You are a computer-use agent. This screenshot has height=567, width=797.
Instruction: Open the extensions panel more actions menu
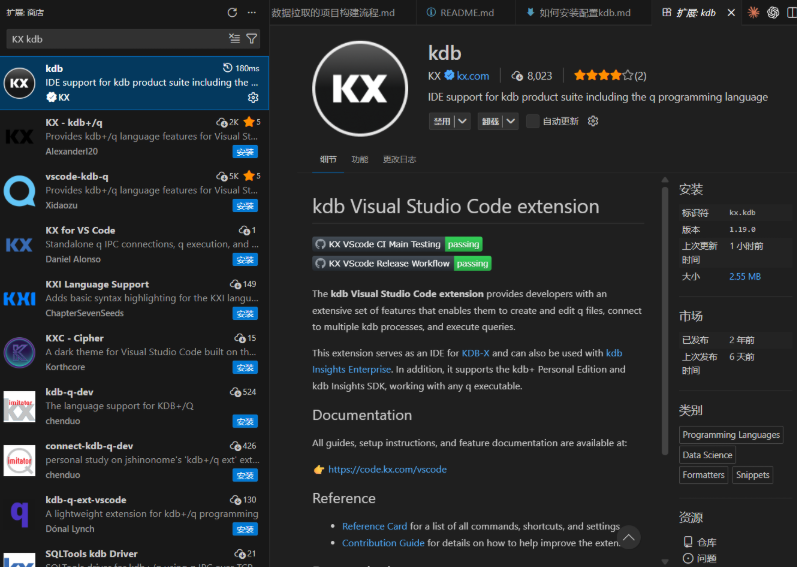[x=252, y=13]
